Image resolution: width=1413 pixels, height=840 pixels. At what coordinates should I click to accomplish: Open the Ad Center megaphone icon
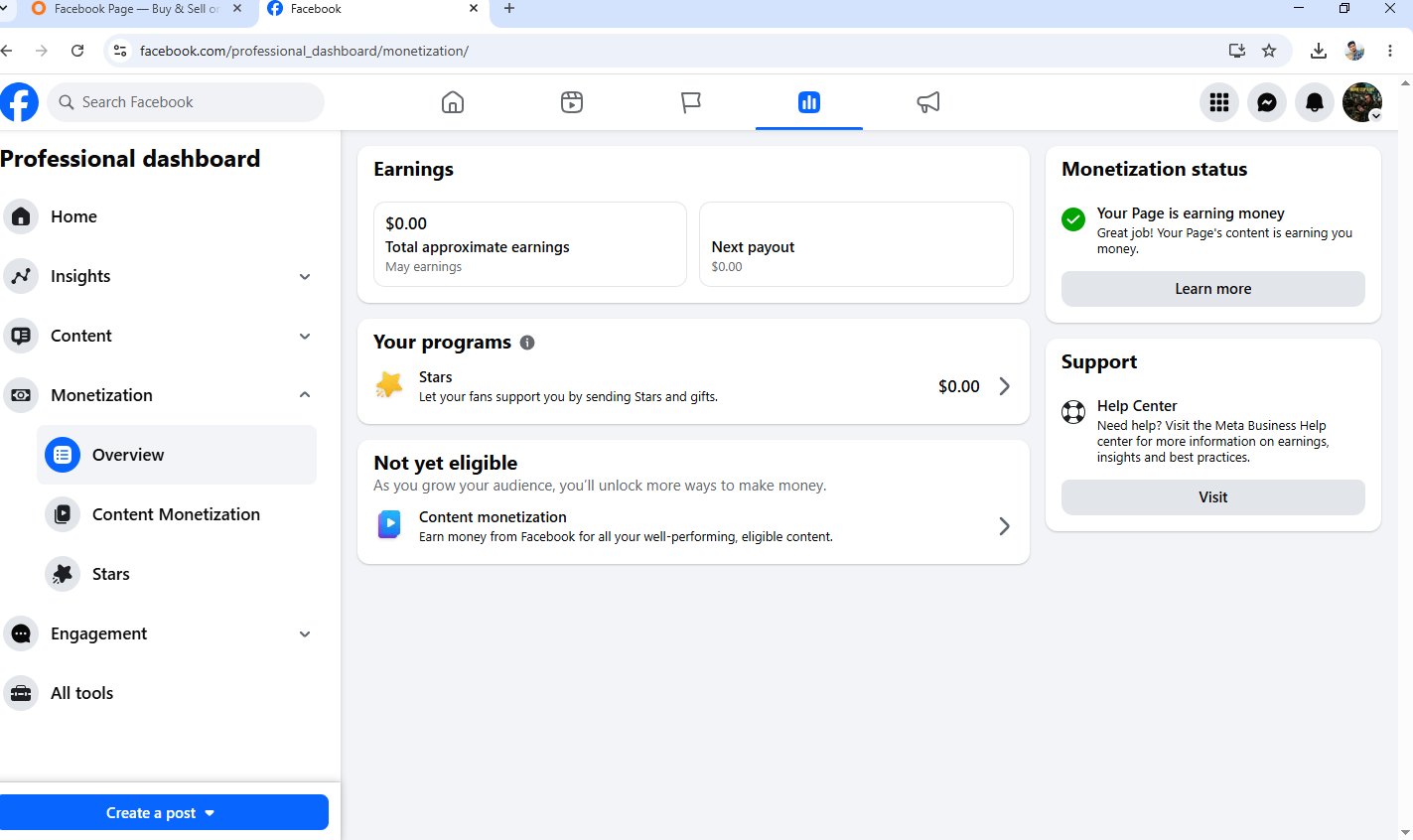(x=928, y=102)
